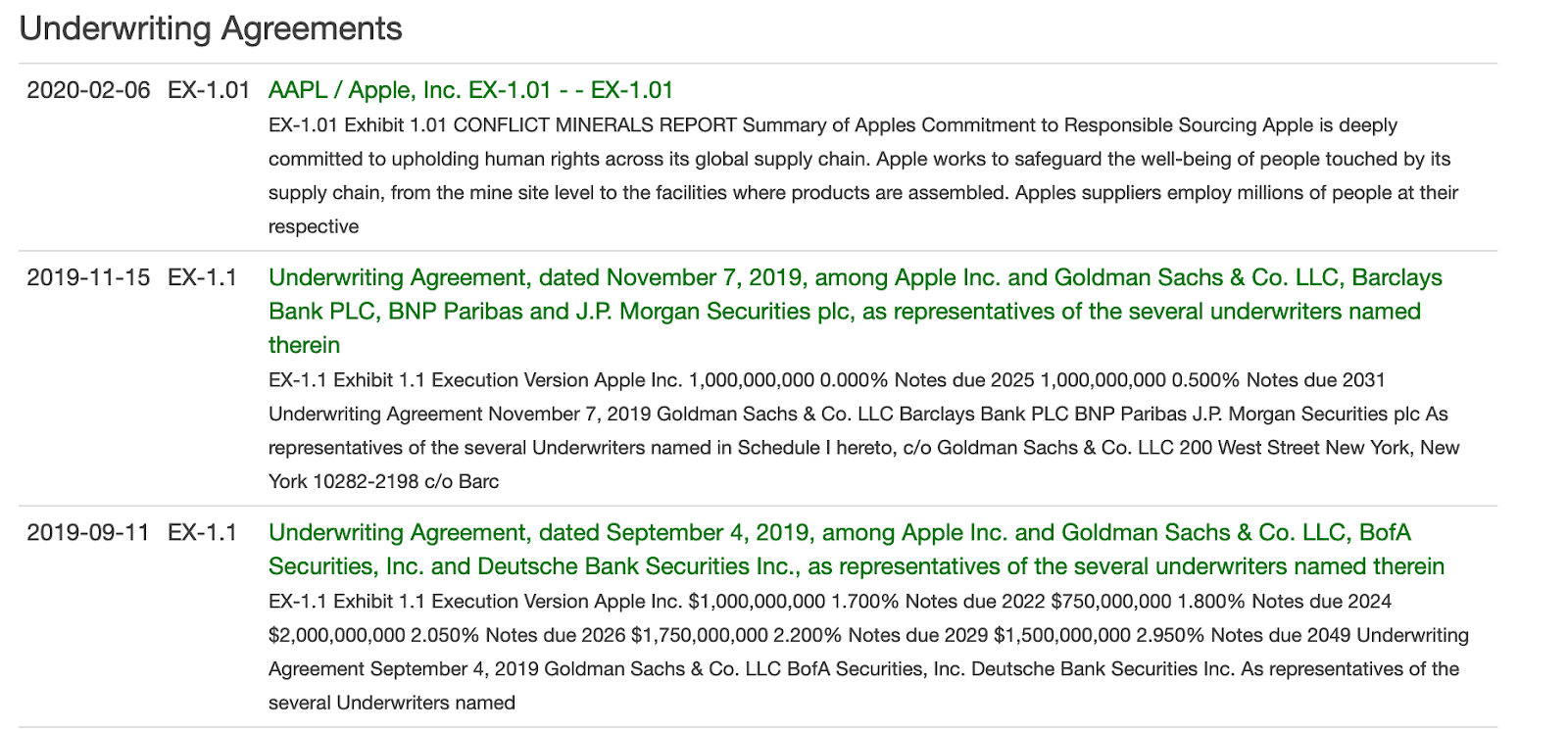Select the 2019-09-11 filing date
This screenshot has width=1568, height=733.
(x=88, y=532)
